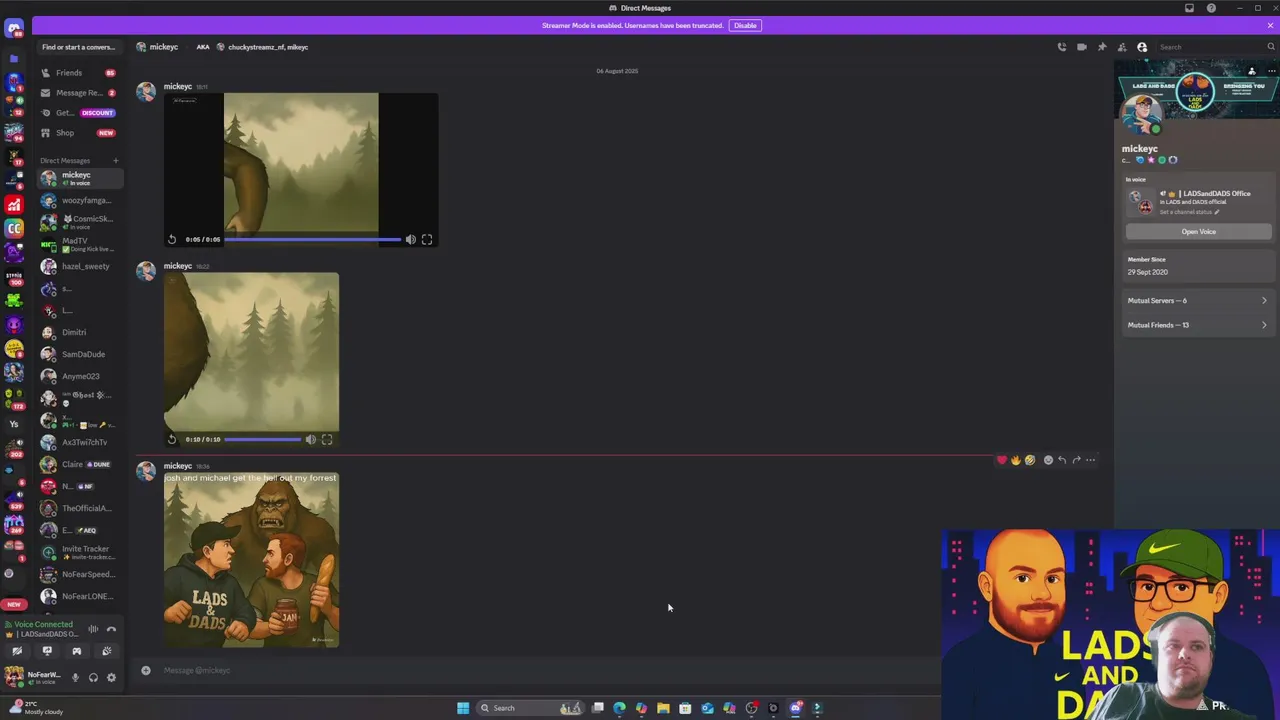Click the Windows taskbar Search box
Screen dimensions: 1280x720
[x=530, y=708]
